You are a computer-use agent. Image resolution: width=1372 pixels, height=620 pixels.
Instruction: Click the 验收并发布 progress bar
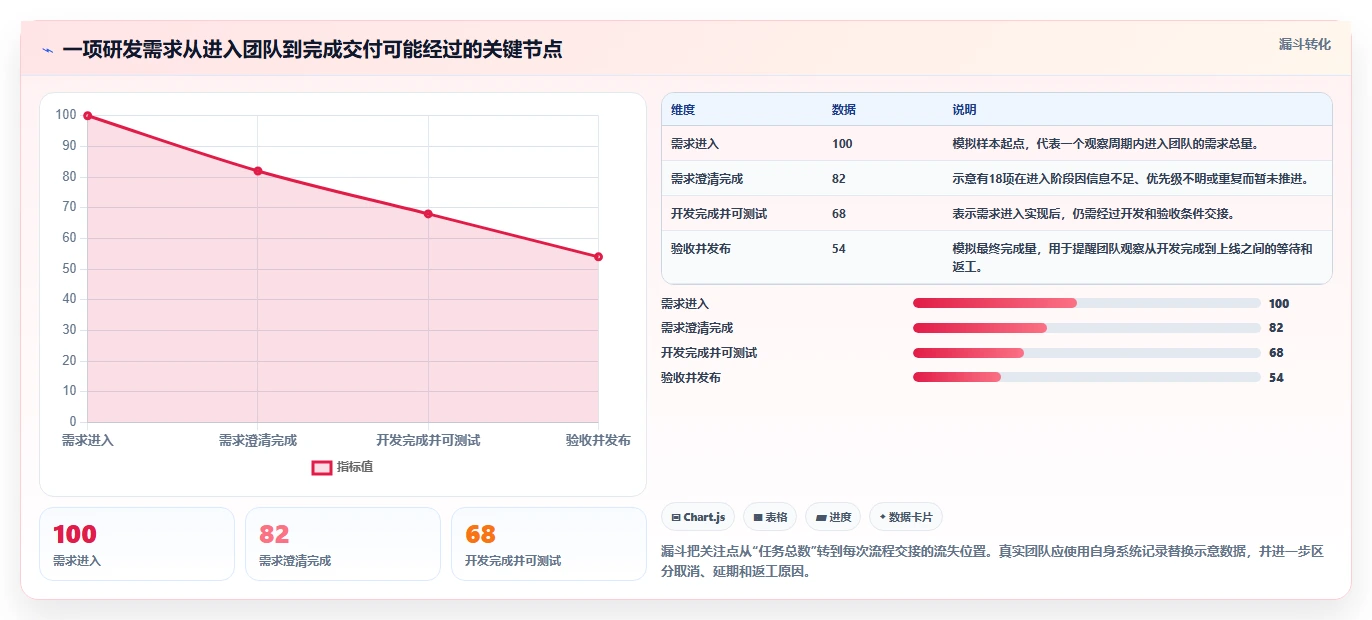point(1087,377)
